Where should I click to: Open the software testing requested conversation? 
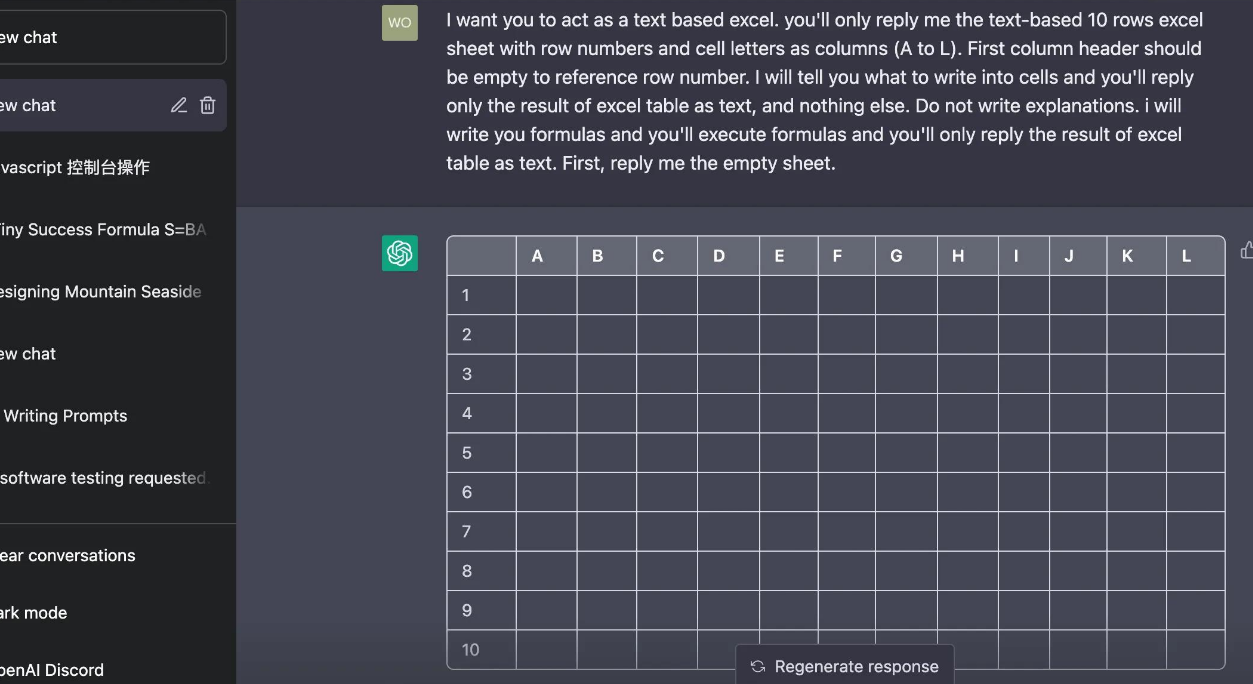click(x=100, y=478)
